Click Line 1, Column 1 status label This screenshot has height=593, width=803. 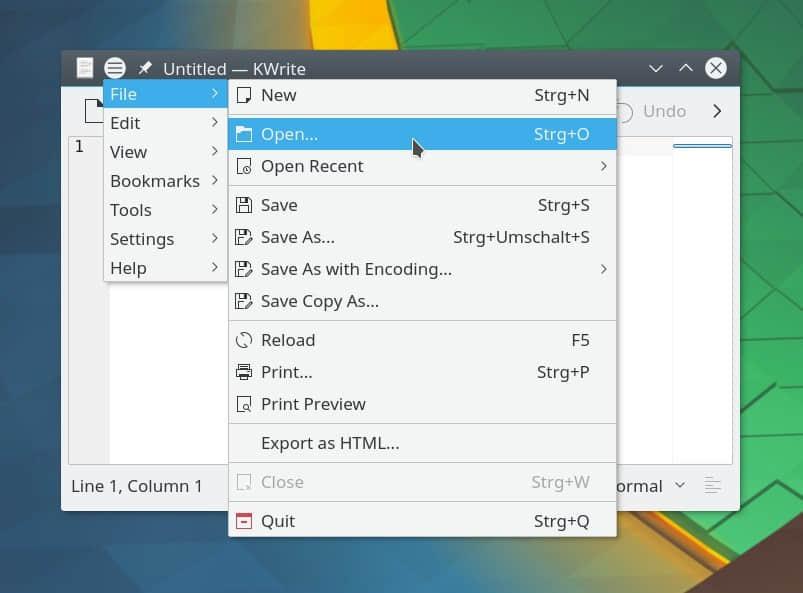coord(137,486)
